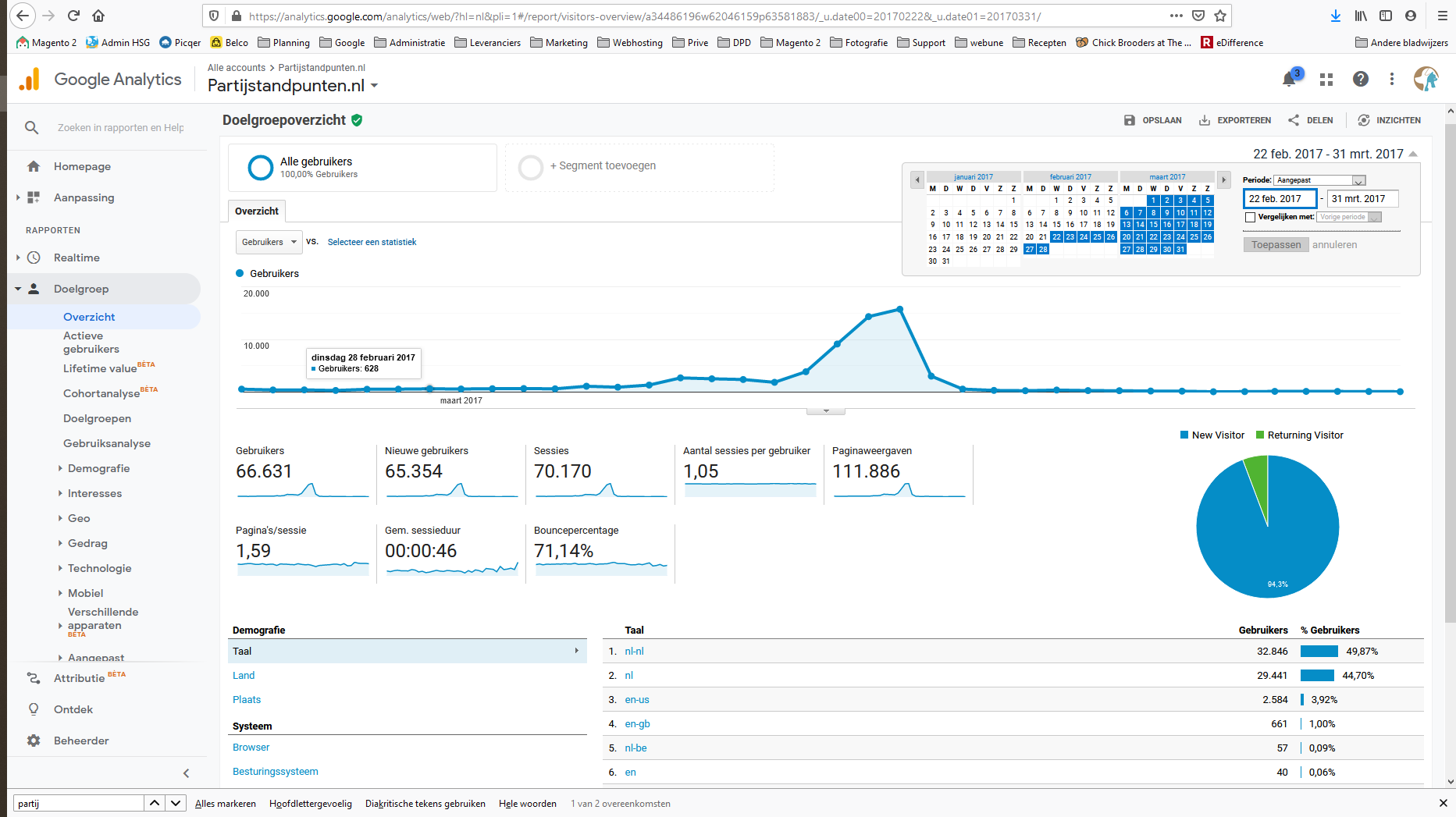Viewport: 1456px width, 817px height.
Task: Close the find bar
Action: click(x=1443, y=803)
